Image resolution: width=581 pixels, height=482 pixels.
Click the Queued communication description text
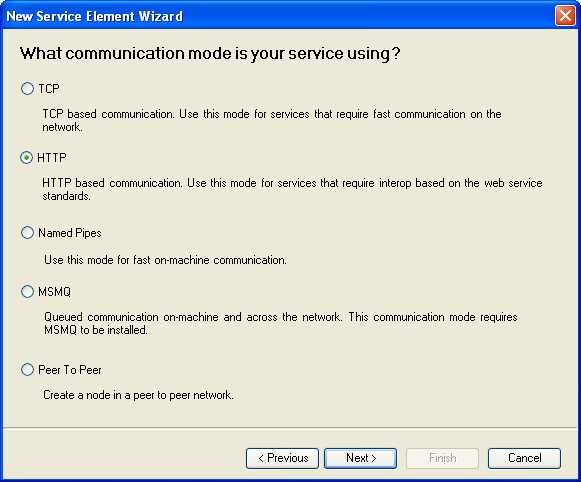(280, 323)
